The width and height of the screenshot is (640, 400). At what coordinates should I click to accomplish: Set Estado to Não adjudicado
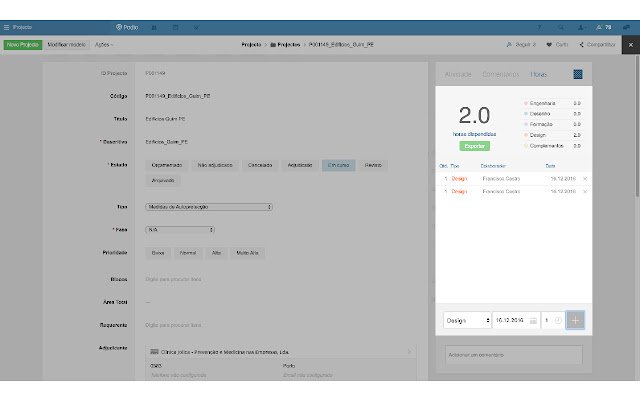215,165
